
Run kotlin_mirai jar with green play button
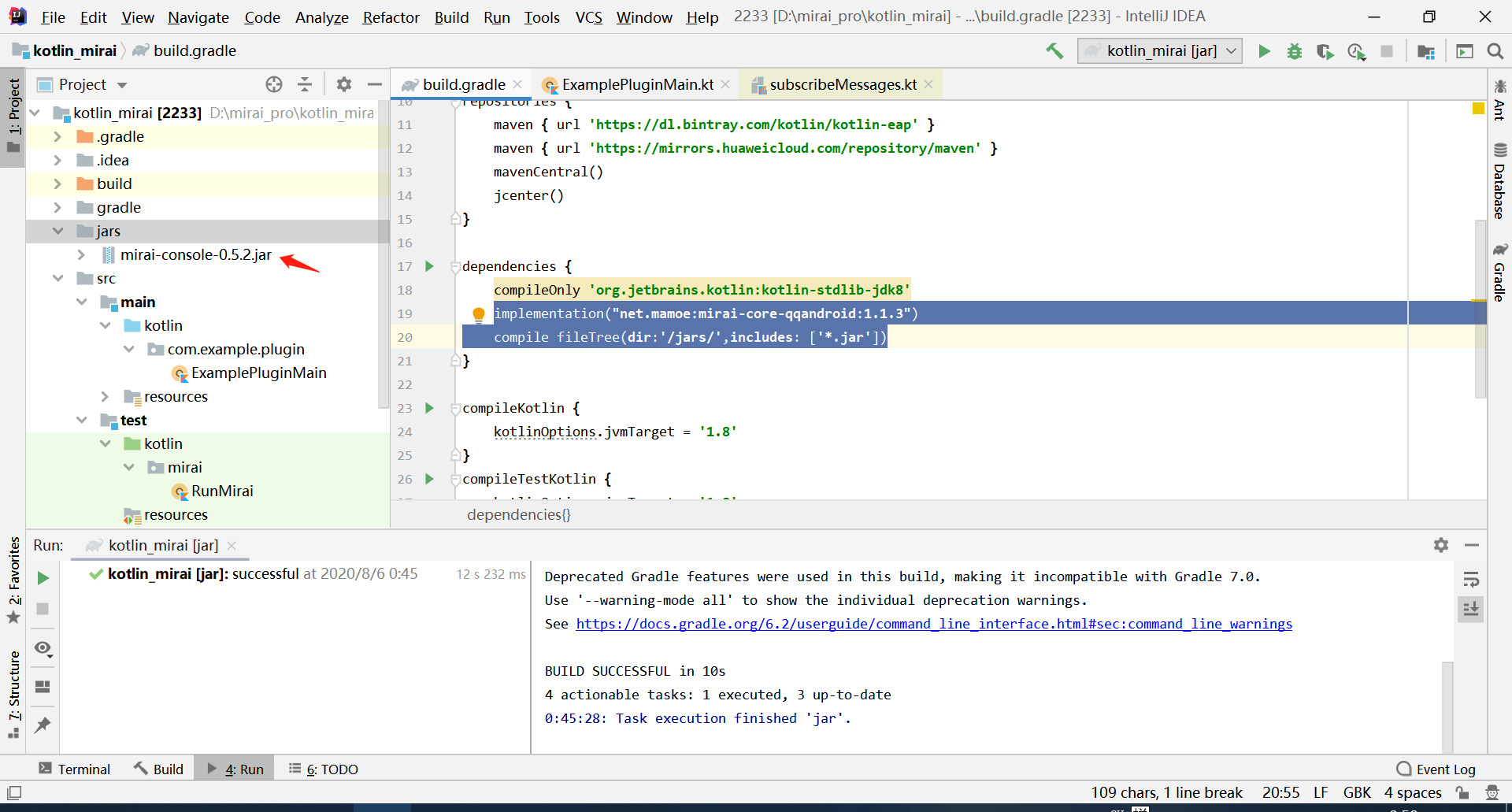[x=1264, y=51]
